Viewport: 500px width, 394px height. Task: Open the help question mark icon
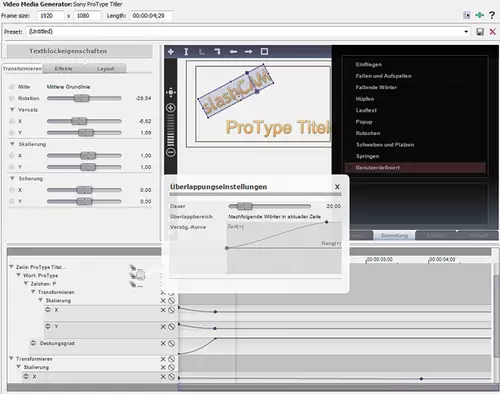492,15
